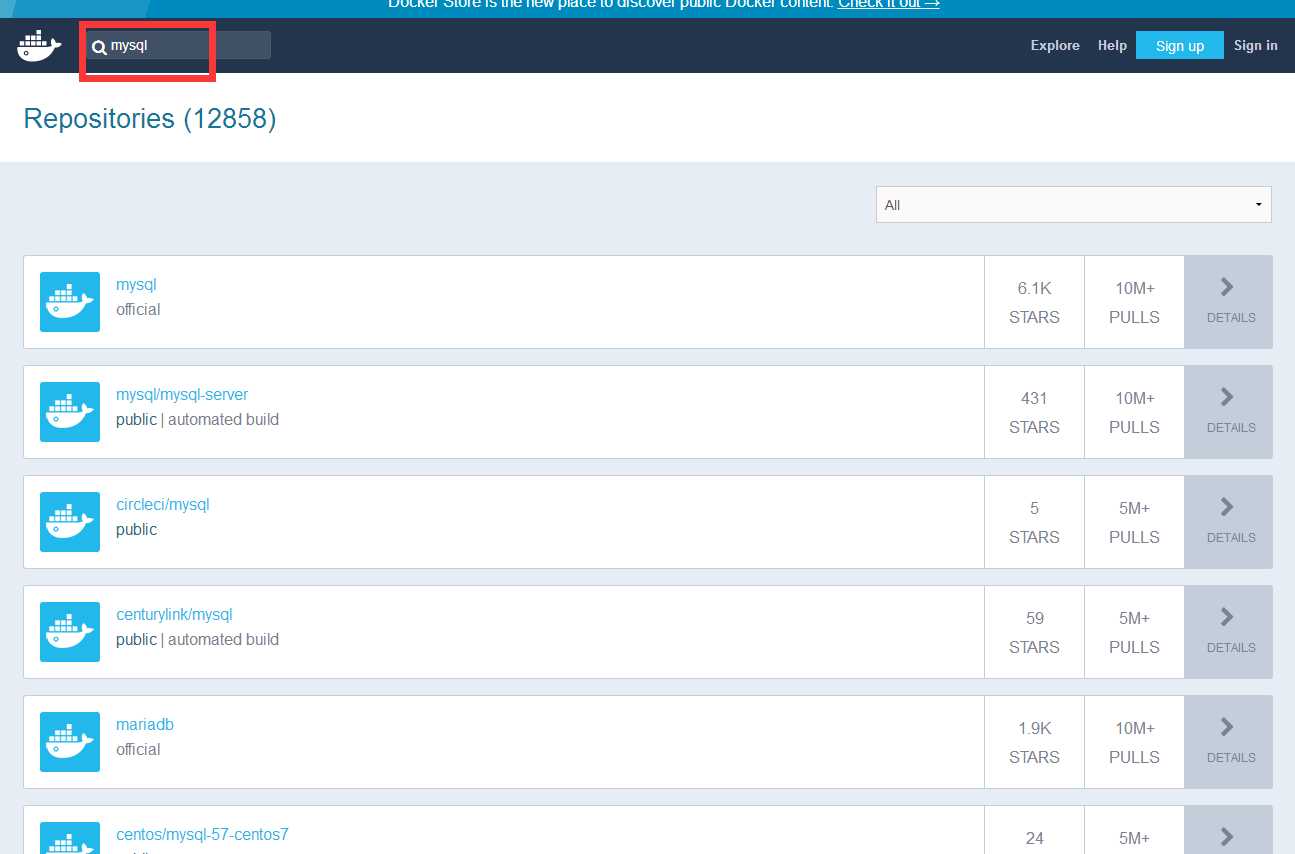Click the 5M+ PULLS cell for circleci/mysql

(1134, 522)
